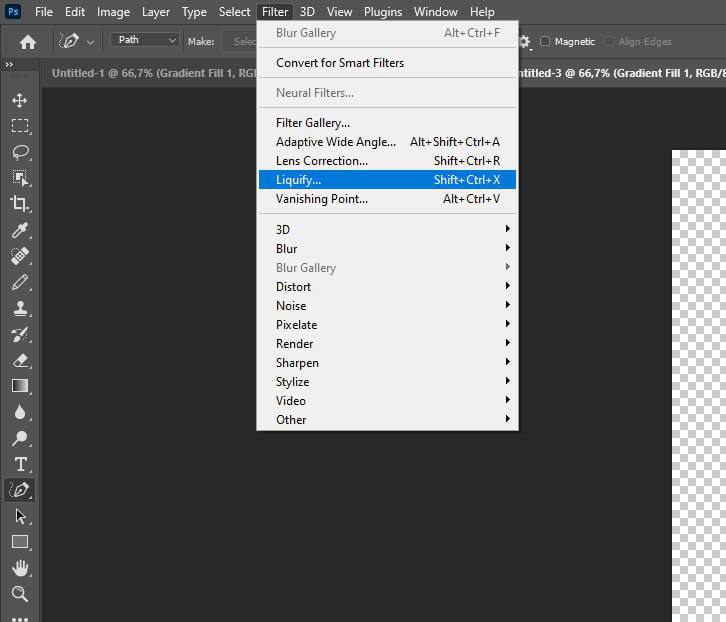
Task: Select the Spot Healing Brush tool
Action: (x=20, y=256)
